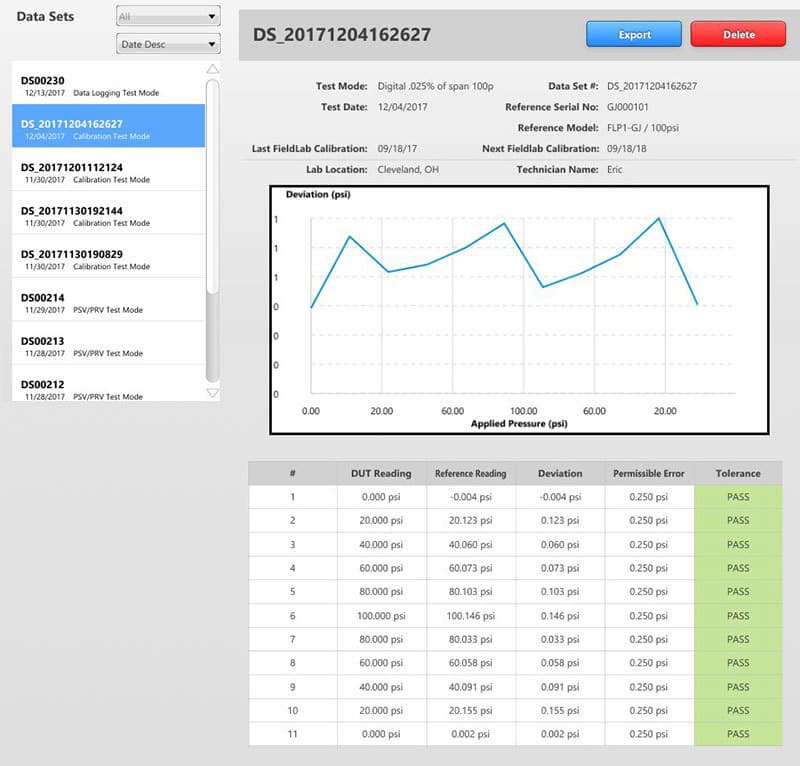800x766 pixels.
Task: Select data set DS00213
Action: pos(108,346)
